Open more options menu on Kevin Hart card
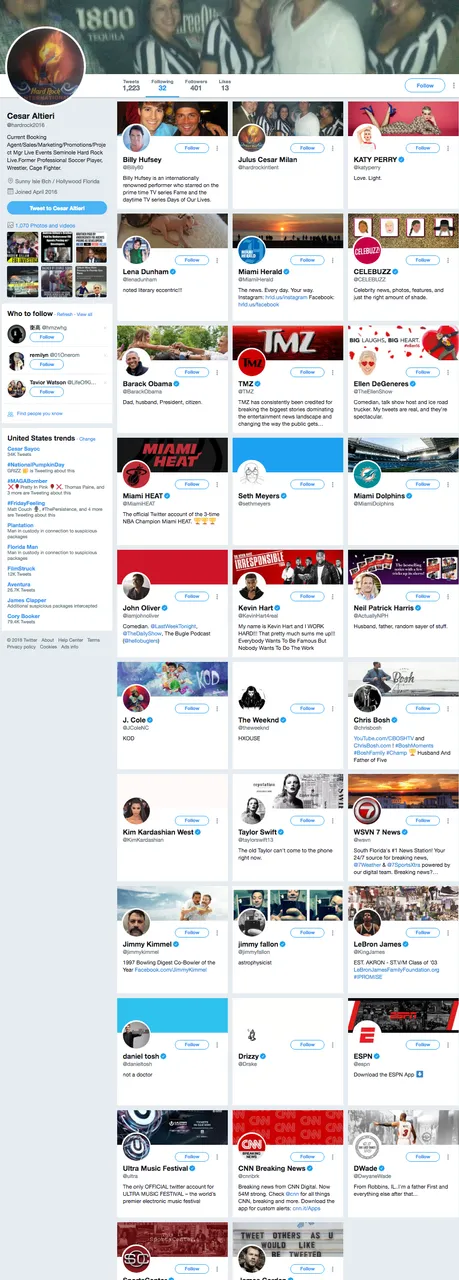Viewport: 459px width, 1280px height. (333, 595)
